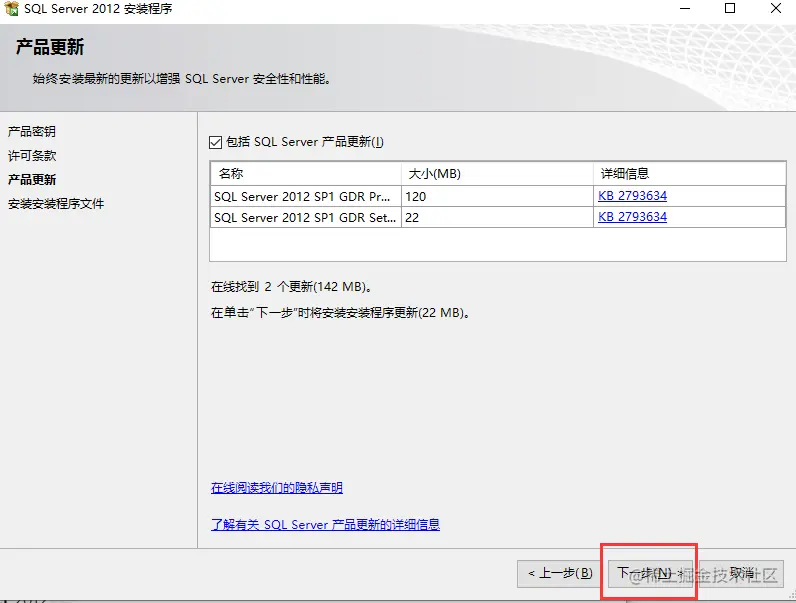
Task: Click the 下一步(N) next button
Action: click(x=650, y=574)
